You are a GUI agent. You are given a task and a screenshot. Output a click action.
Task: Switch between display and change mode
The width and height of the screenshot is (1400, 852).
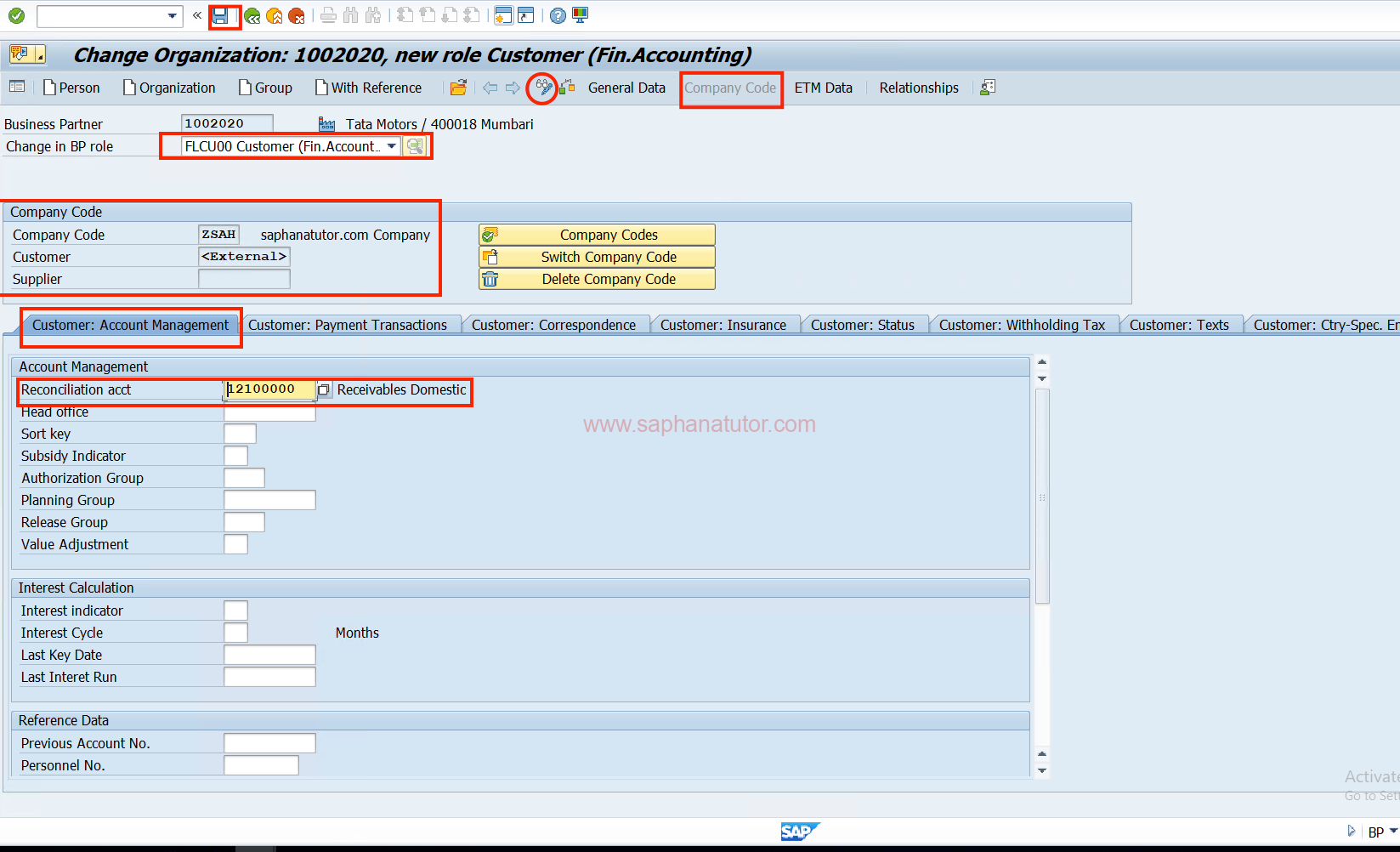pos(542,88)
